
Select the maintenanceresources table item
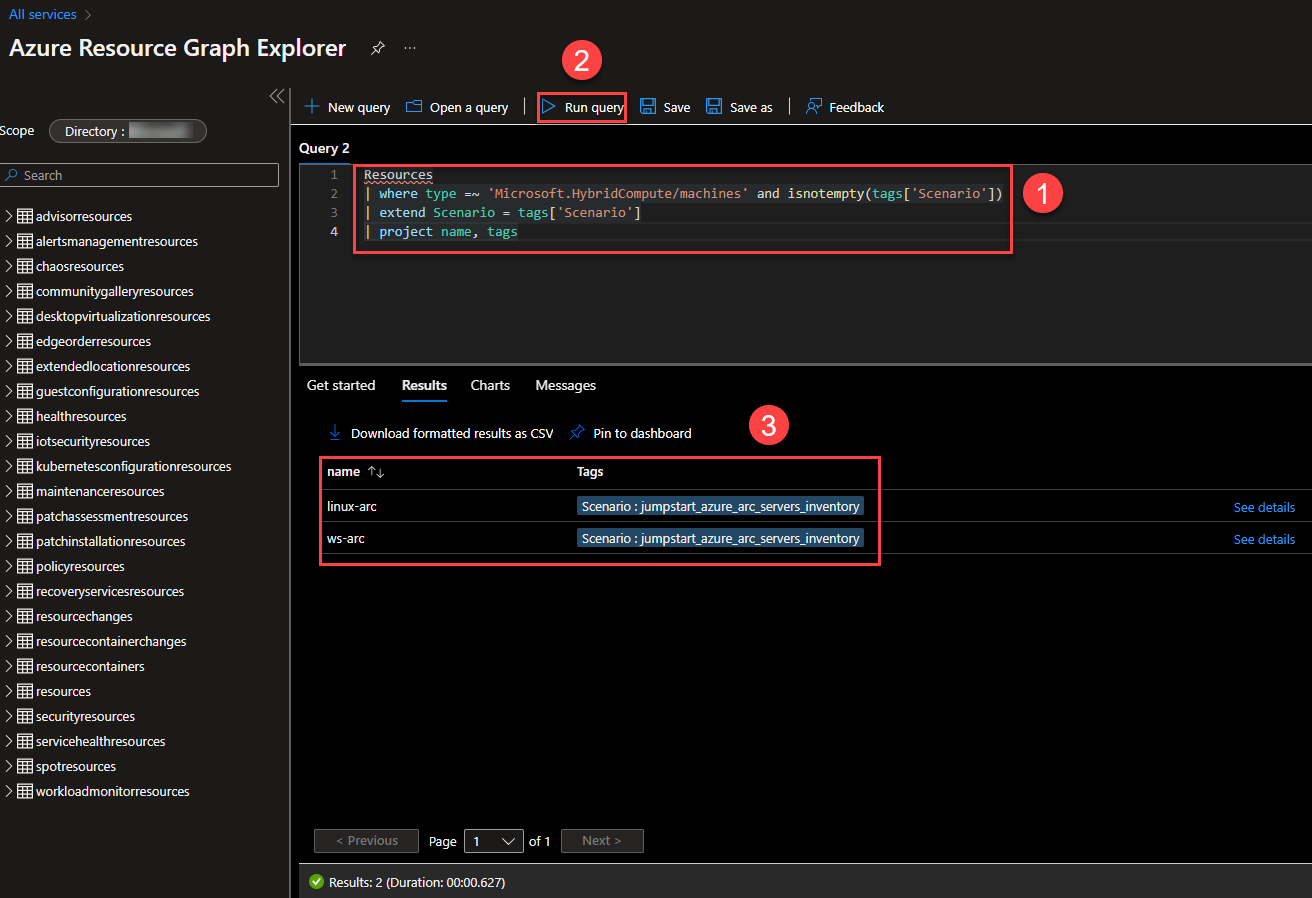click(100, 491)
